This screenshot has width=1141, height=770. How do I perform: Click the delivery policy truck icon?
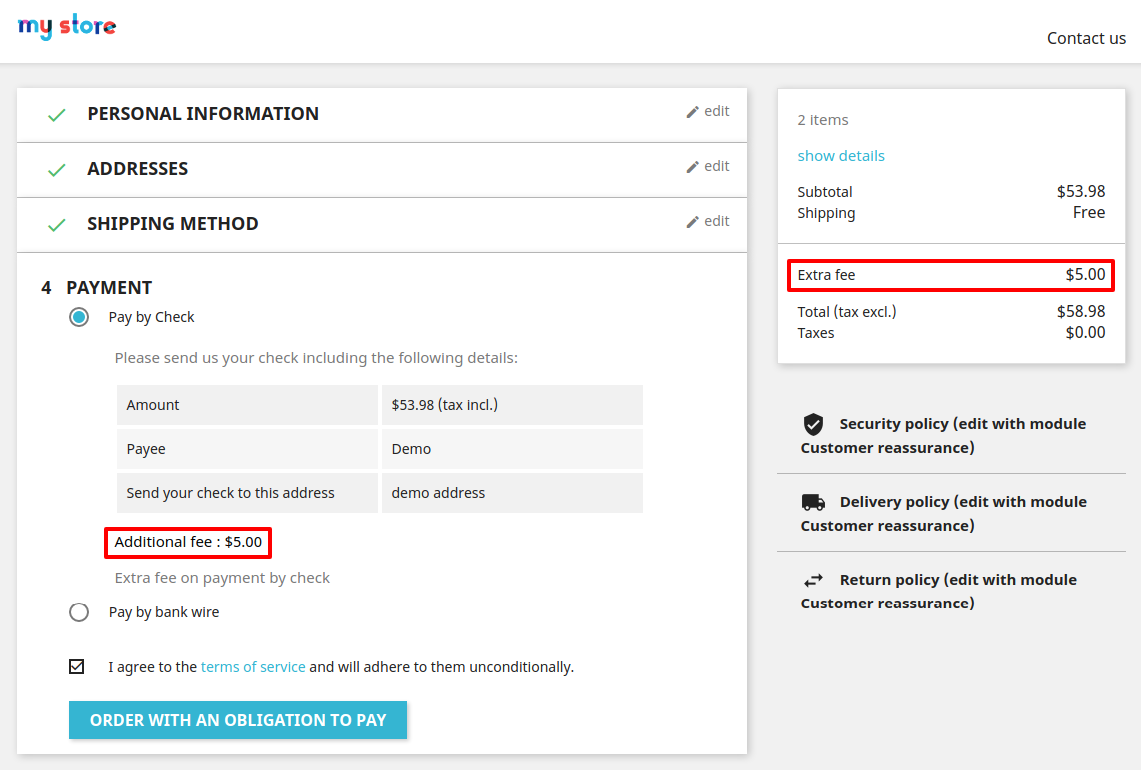[x=813, y=502]
